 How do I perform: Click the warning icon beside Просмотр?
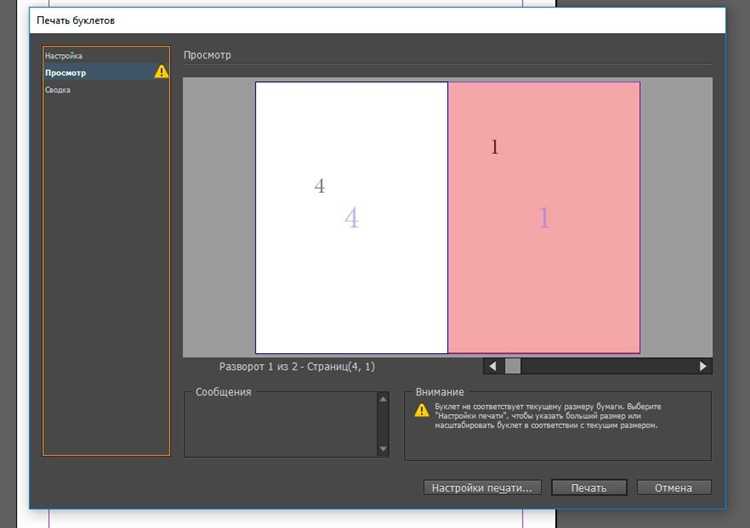[162, 72]
